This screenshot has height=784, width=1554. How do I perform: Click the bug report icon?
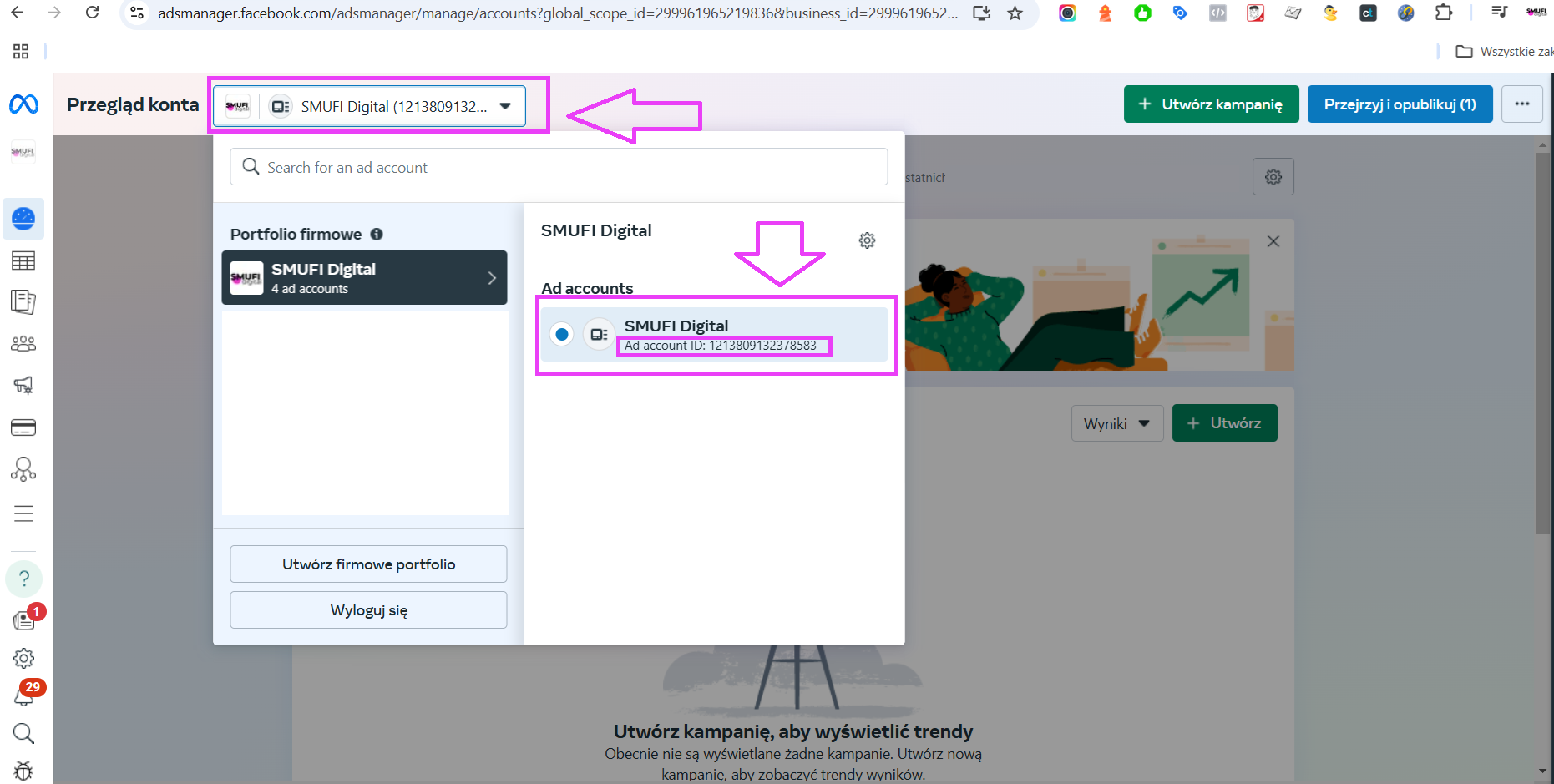tap(23, 771)
